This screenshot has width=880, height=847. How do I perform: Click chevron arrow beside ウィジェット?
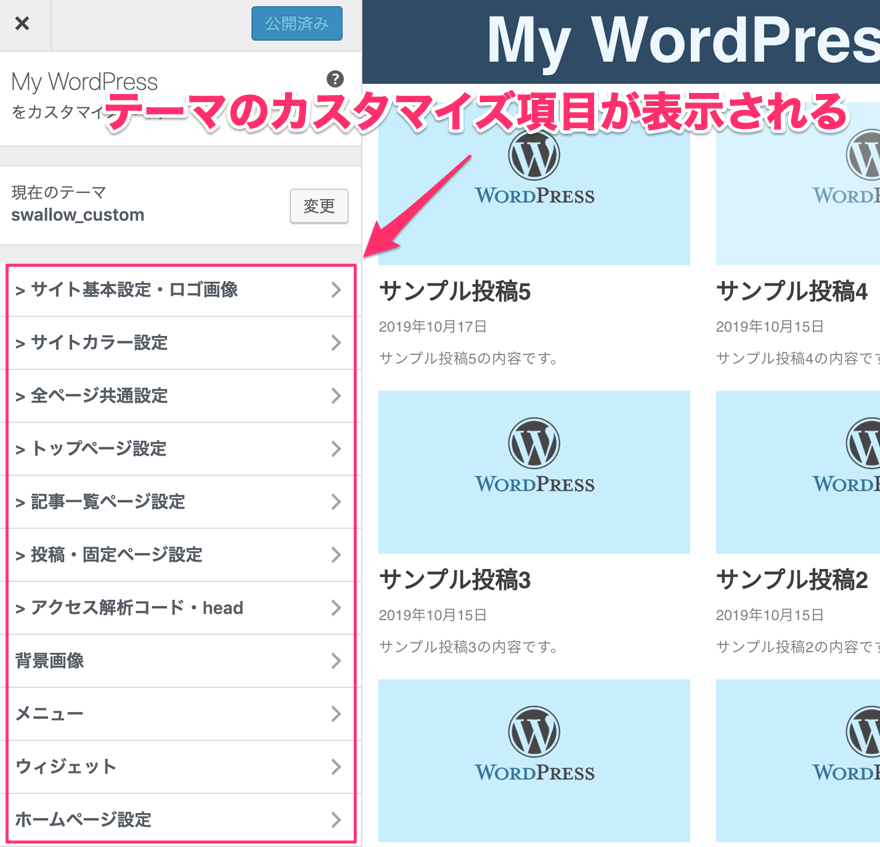(336, 767)
